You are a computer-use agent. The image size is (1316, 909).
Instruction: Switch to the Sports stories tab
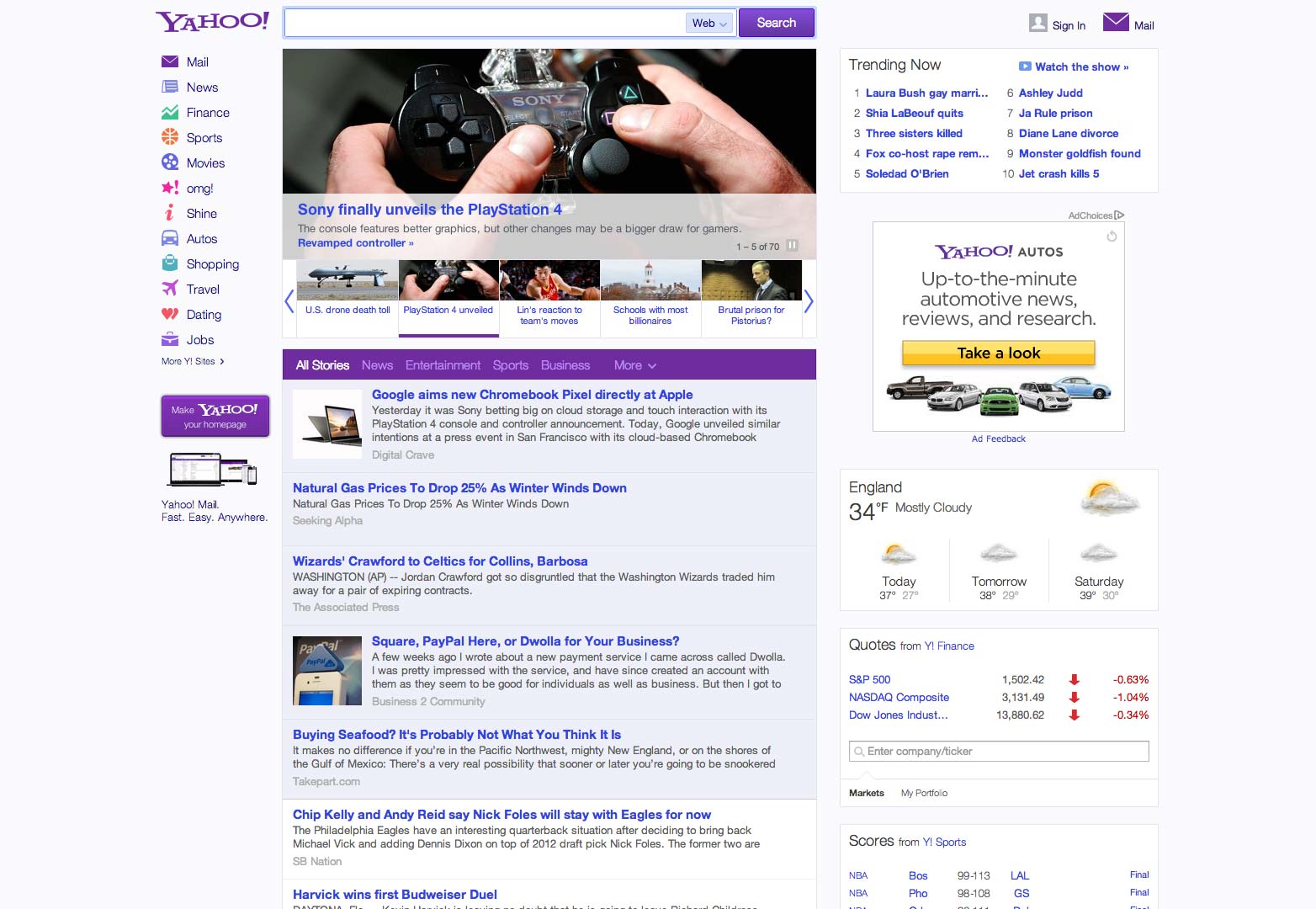coord(511,365)
